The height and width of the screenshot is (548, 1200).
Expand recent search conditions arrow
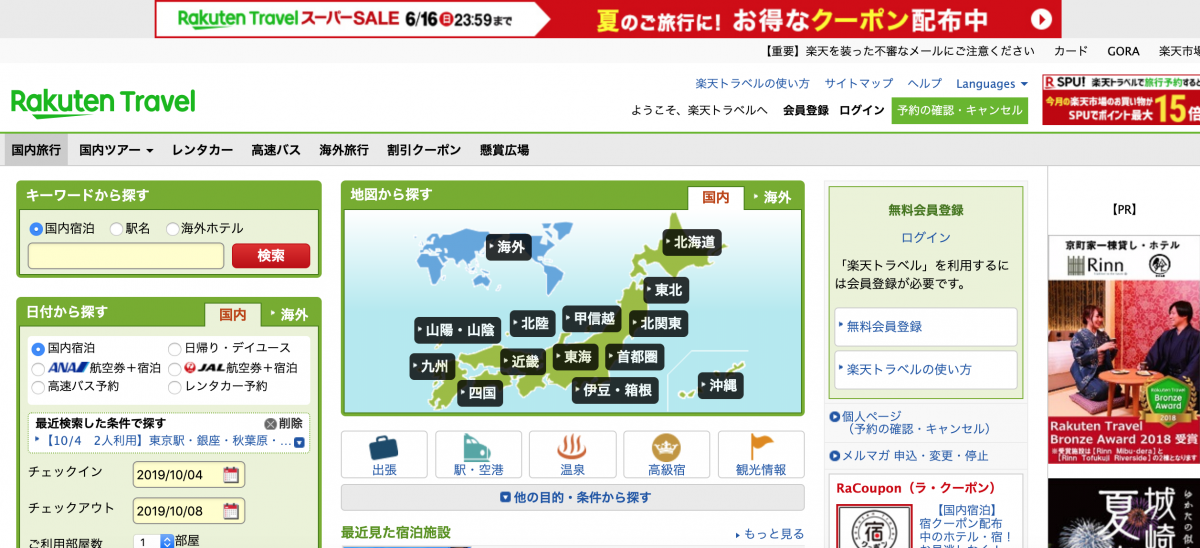(x=299, y=442)
